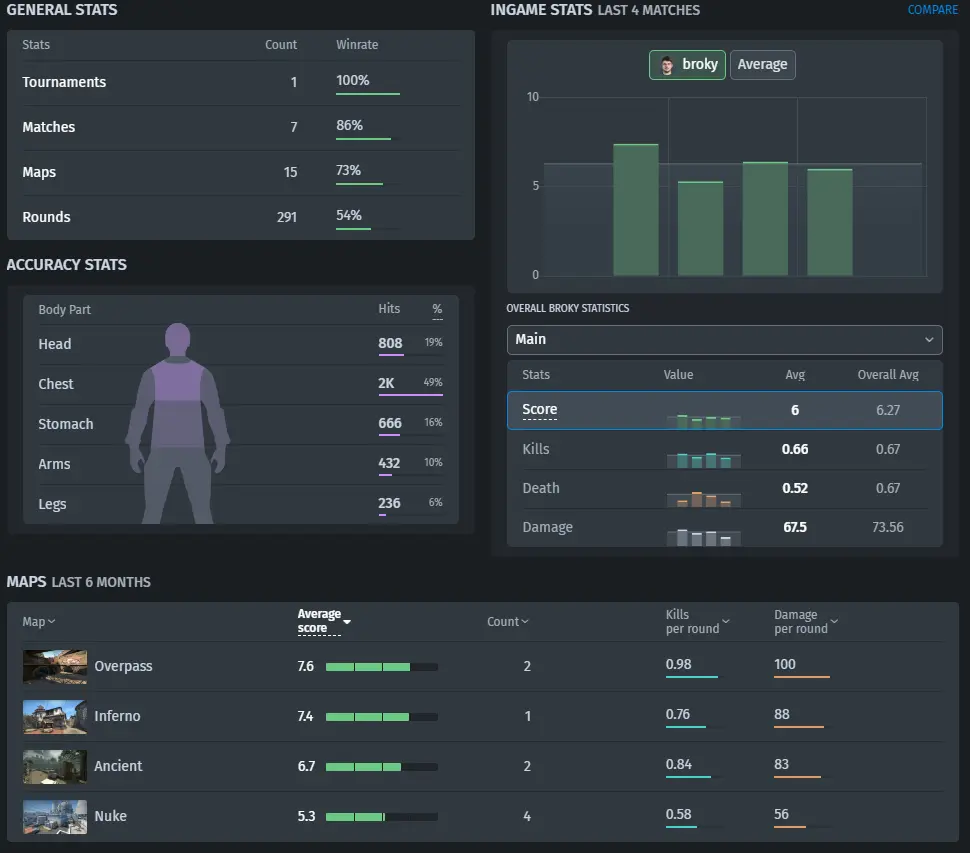Sort maps by Average score column
The width and height of the screenshot is (970, 853).
[x=324, y=621]
